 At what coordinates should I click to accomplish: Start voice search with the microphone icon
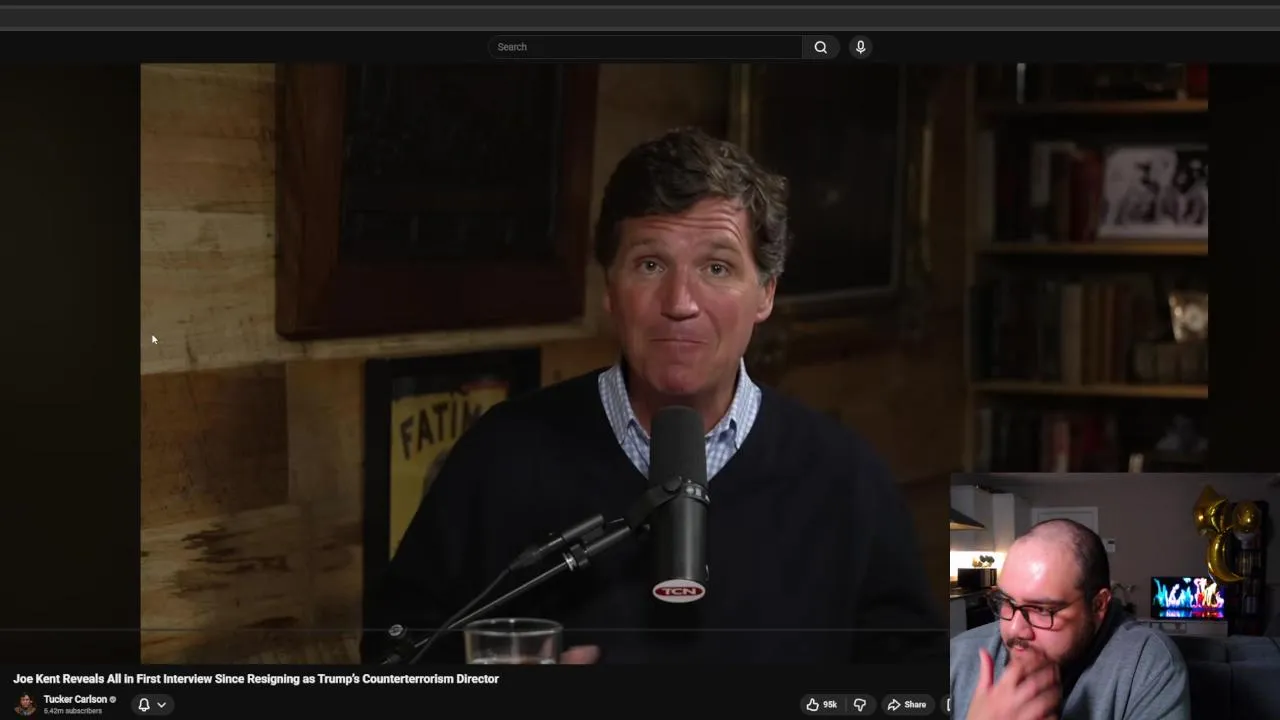point(860,47)
